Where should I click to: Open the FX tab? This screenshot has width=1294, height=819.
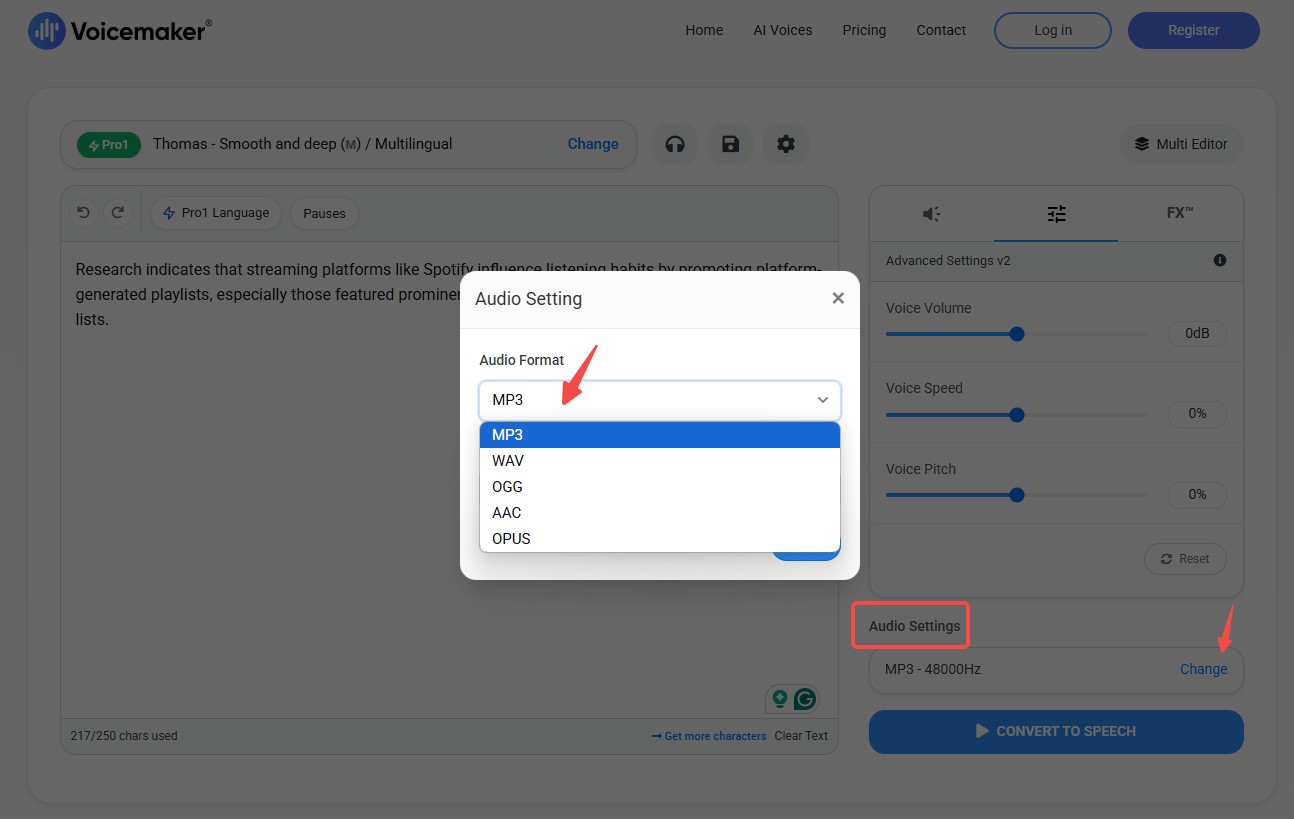(1180, 213)
